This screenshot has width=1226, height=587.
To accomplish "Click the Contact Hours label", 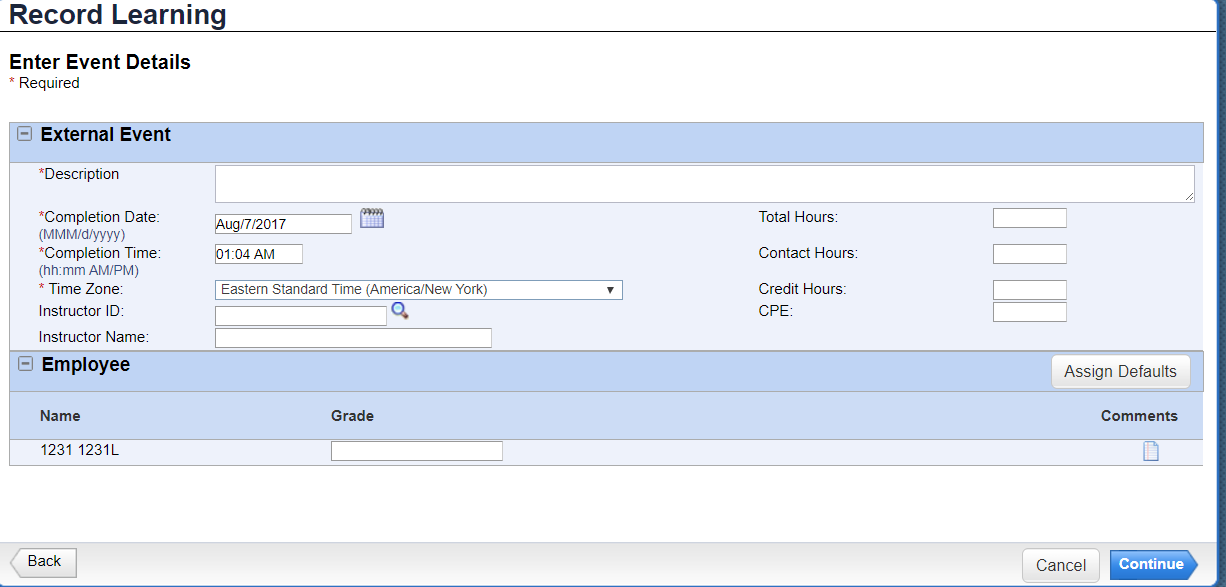I will point(808,253).
